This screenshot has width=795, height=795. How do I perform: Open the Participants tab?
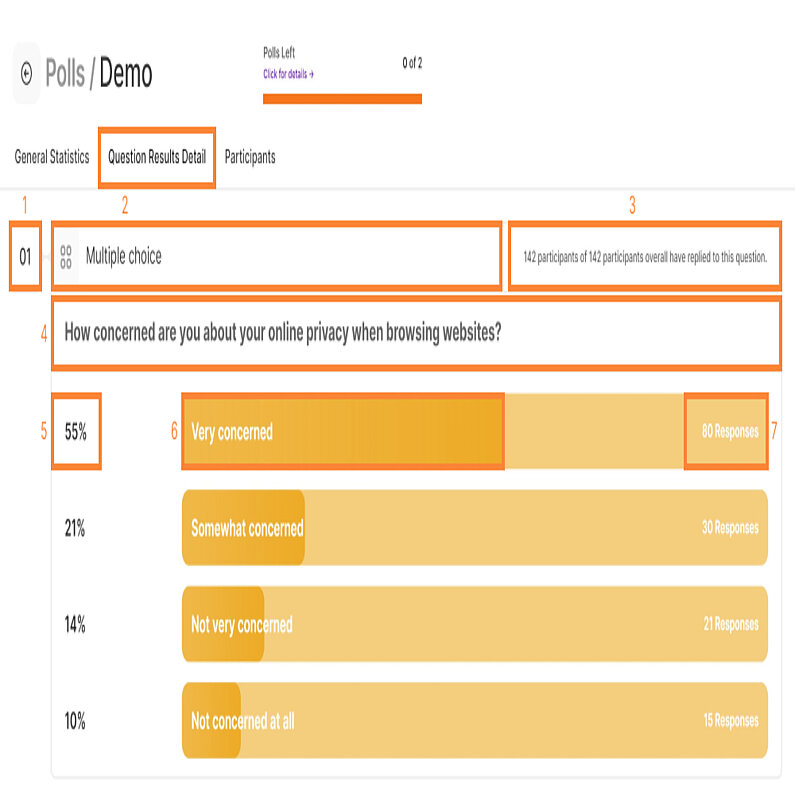[250, 157]
